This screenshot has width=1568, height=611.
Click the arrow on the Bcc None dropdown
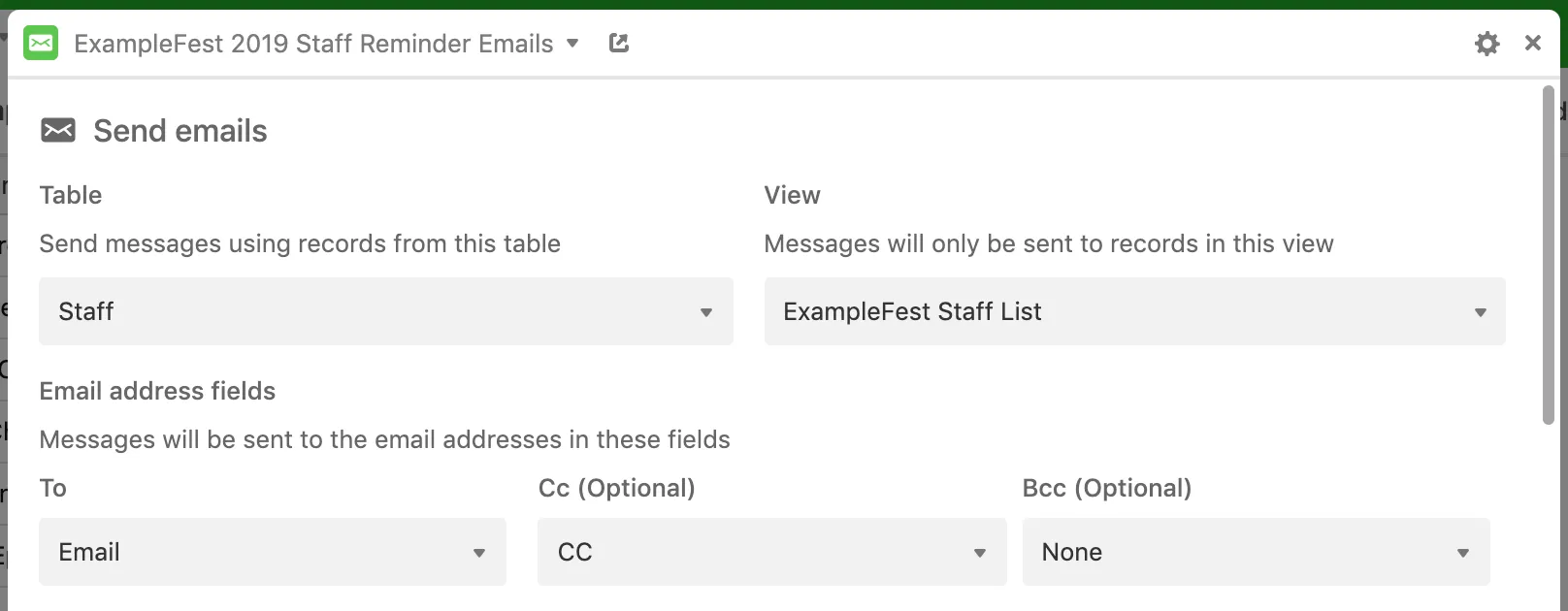coord(1463,553)
